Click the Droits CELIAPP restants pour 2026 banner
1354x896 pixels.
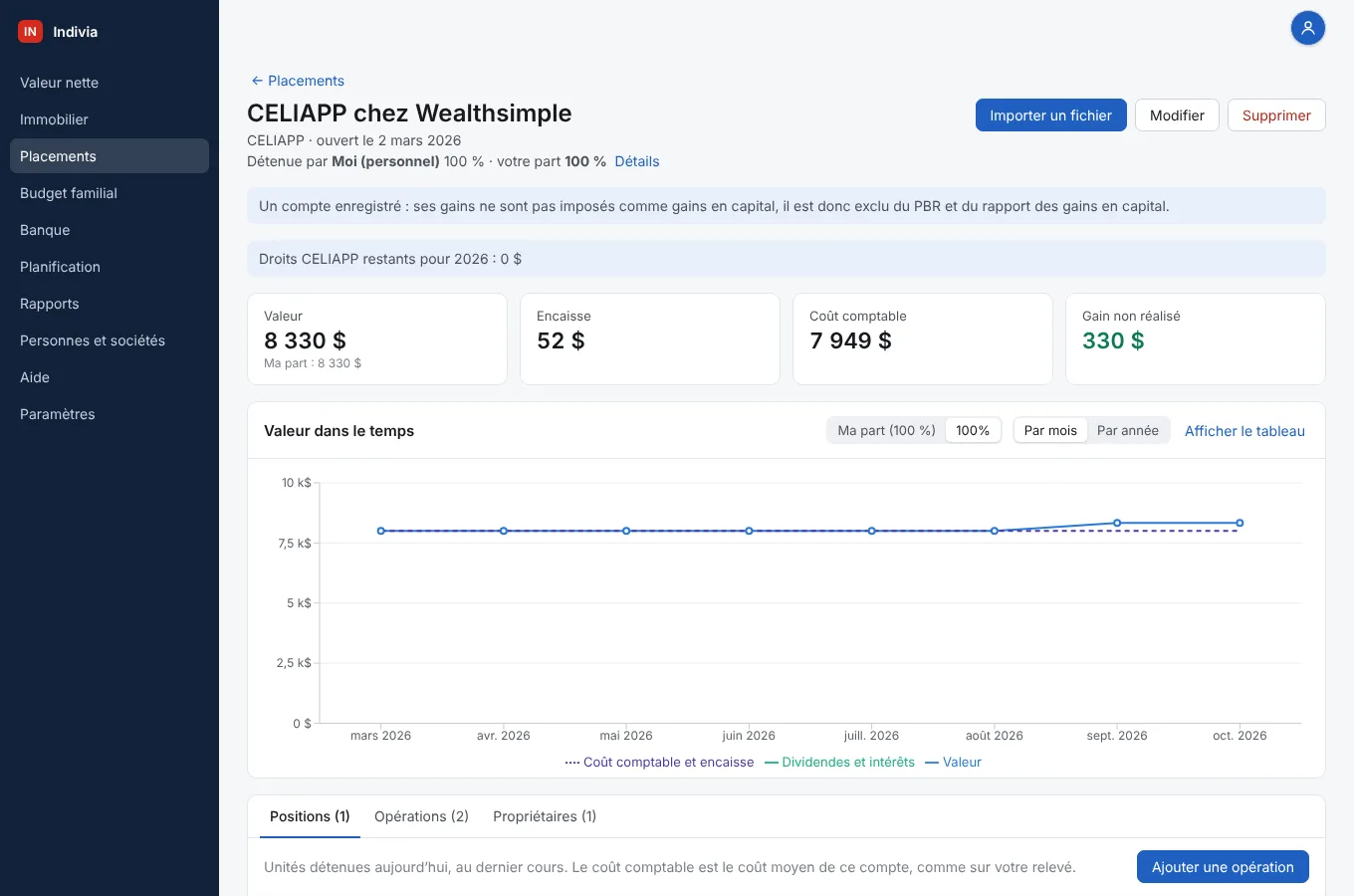pos(787,259)
